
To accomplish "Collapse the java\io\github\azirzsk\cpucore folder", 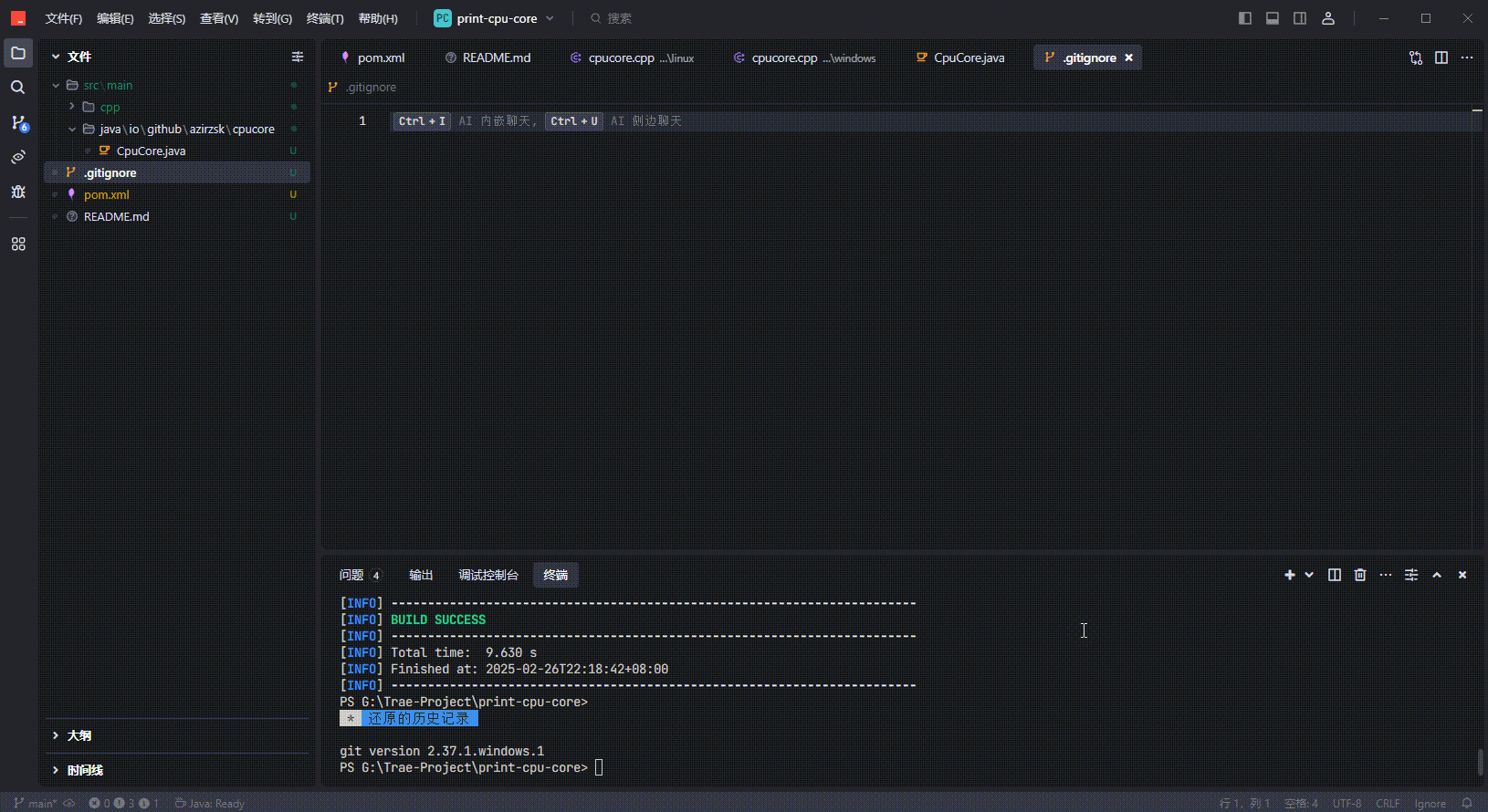I will point(177,129).
